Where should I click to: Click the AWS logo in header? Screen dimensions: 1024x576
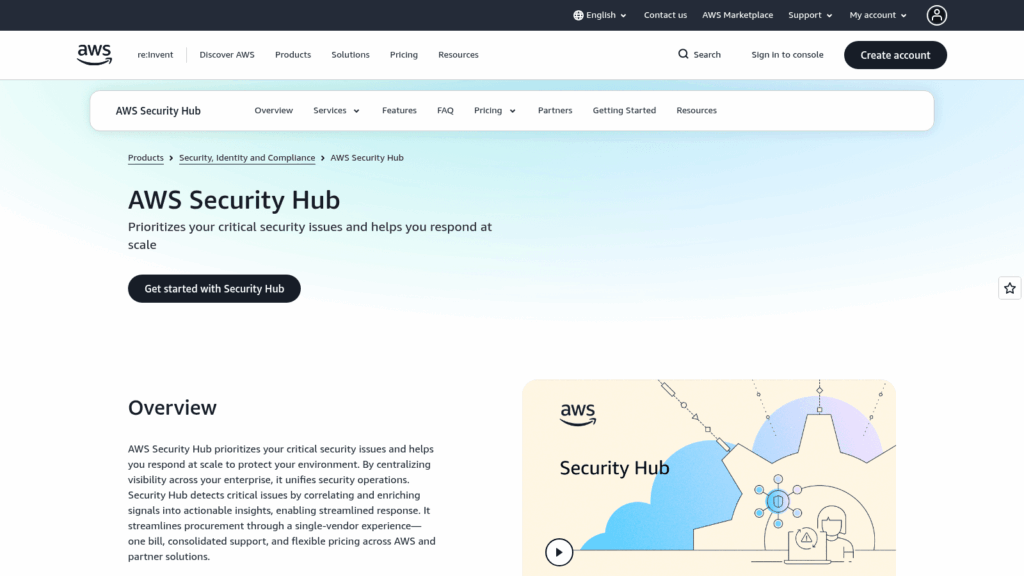[94, 55]
